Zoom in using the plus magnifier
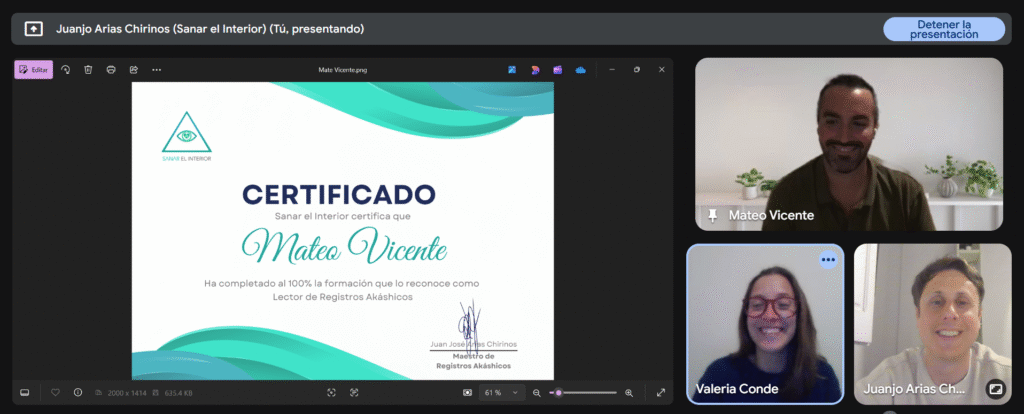Viewport: 1024px width, 414px height. [x=629, y=392]
